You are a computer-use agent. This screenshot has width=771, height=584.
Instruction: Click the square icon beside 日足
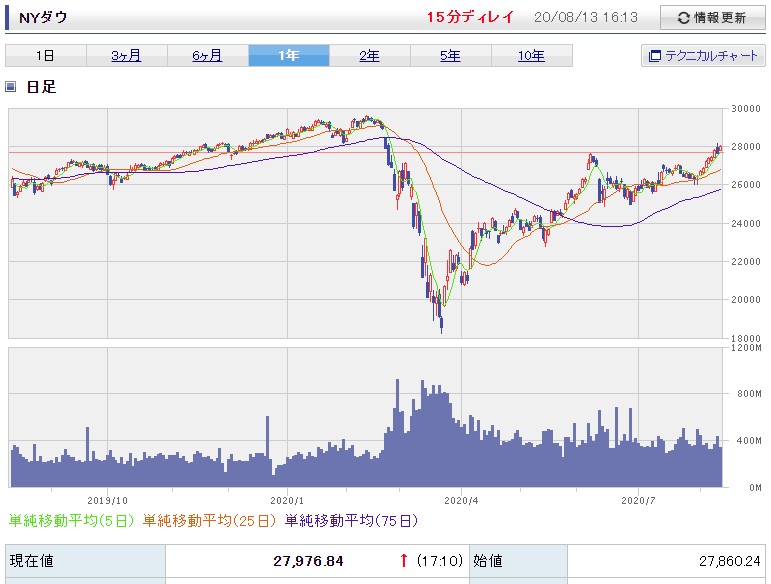10,87
